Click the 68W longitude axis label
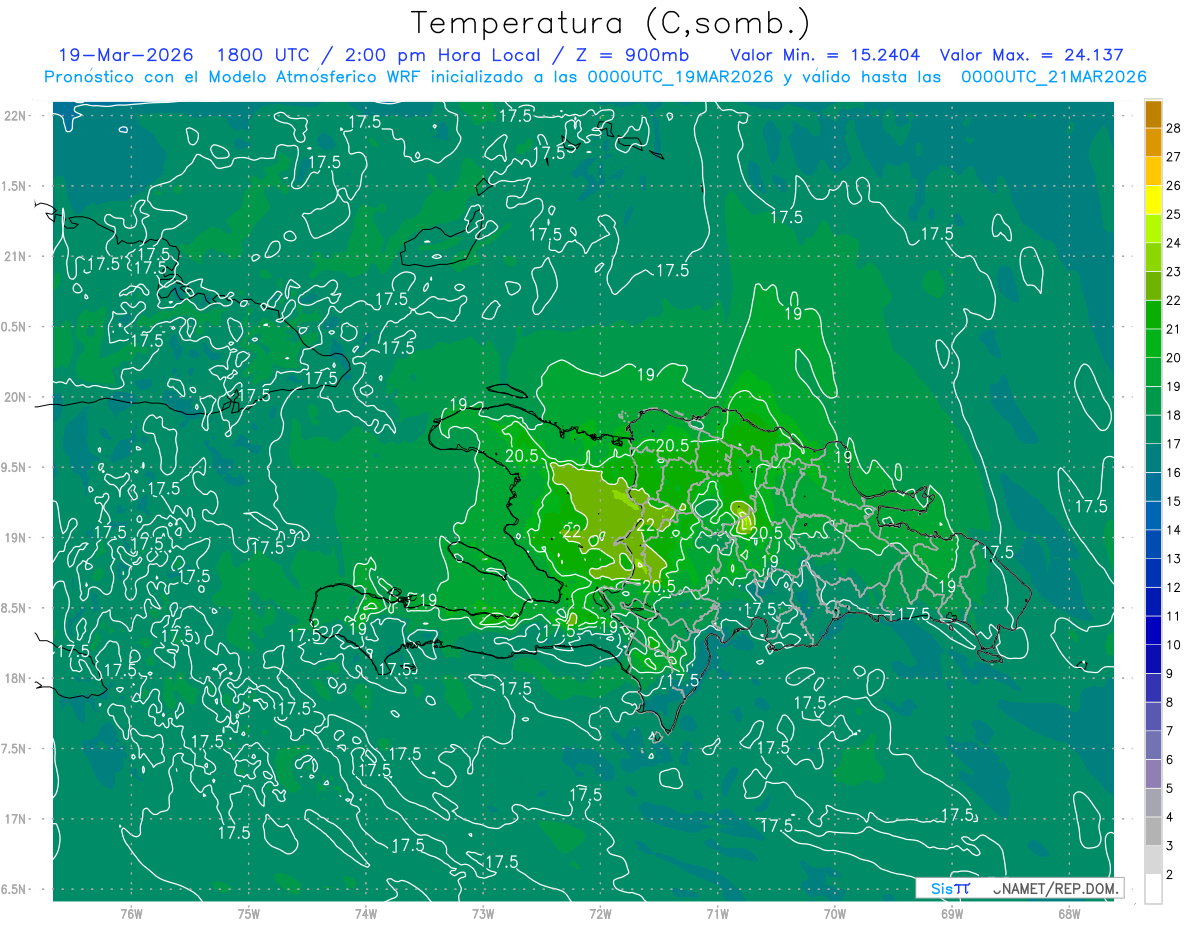This screenshot has height=927, width=1200. tap(1068, 913)
